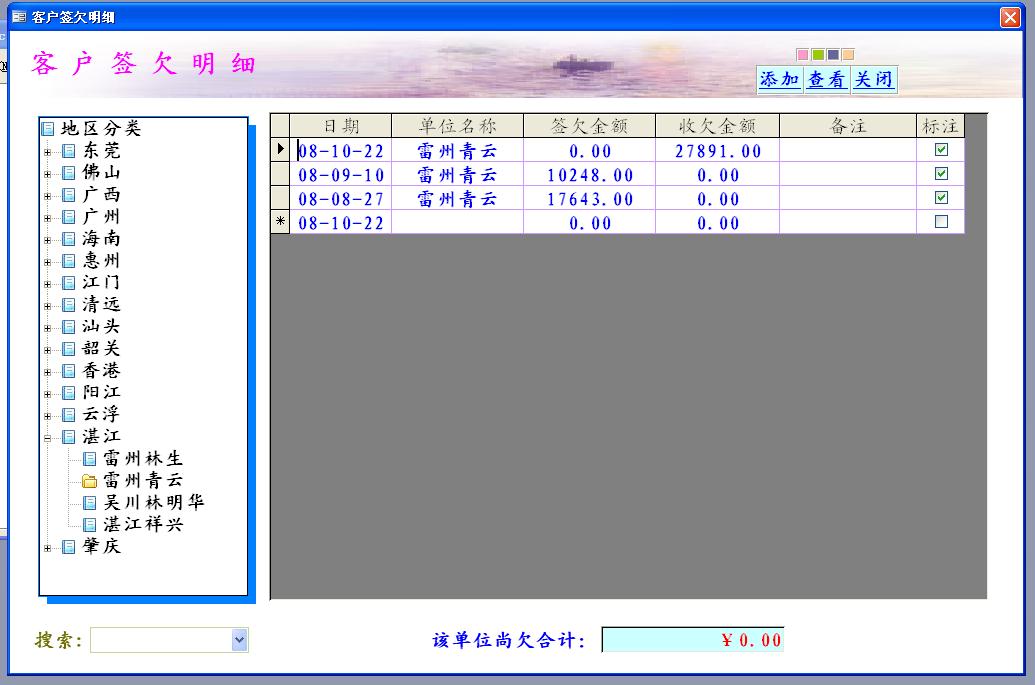Select the row selector for 08-09-10
This screenshot has height=685, width=1035.
click(x=281, y=174)
